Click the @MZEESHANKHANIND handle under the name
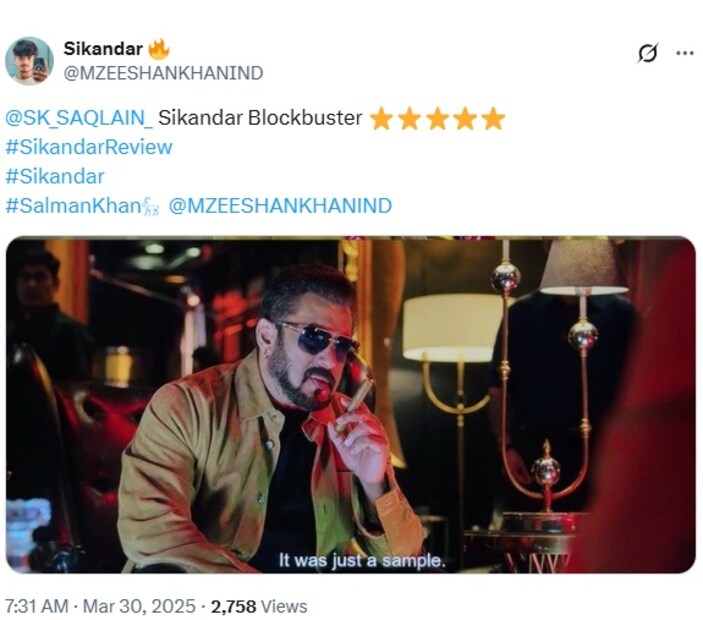Viewport: 703px width, 620px height. [163, 73]
